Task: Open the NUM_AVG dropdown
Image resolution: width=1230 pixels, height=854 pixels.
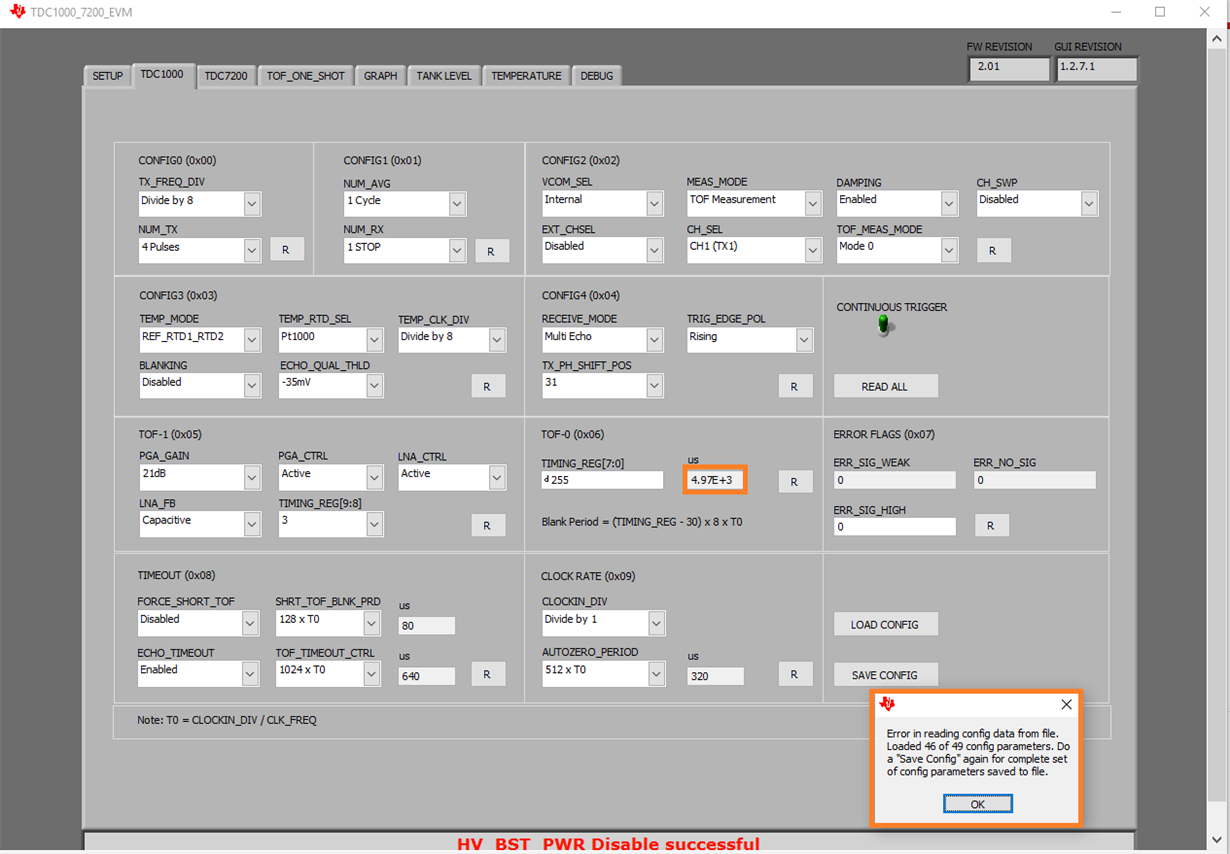Action: pyautogui.click(x=457, y=204)
